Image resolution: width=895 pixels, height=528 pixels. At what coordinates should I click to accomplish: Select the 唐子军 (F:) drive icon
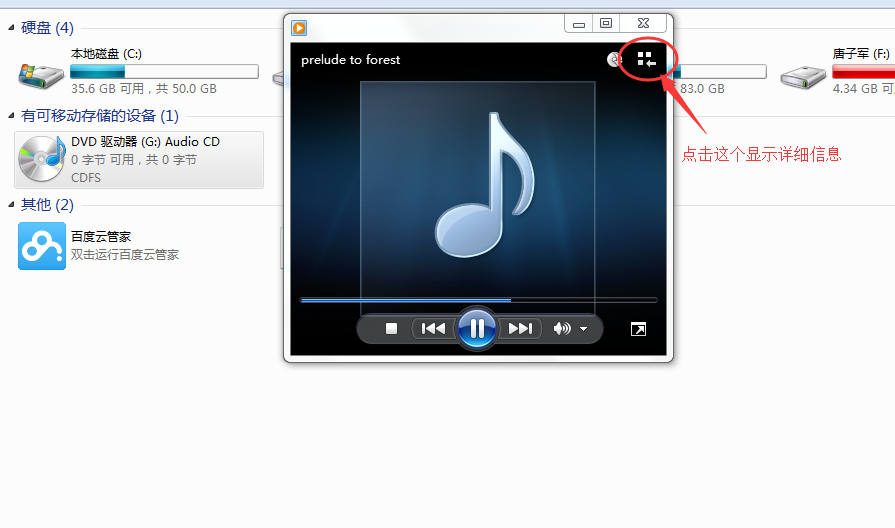tap(803, 77)
